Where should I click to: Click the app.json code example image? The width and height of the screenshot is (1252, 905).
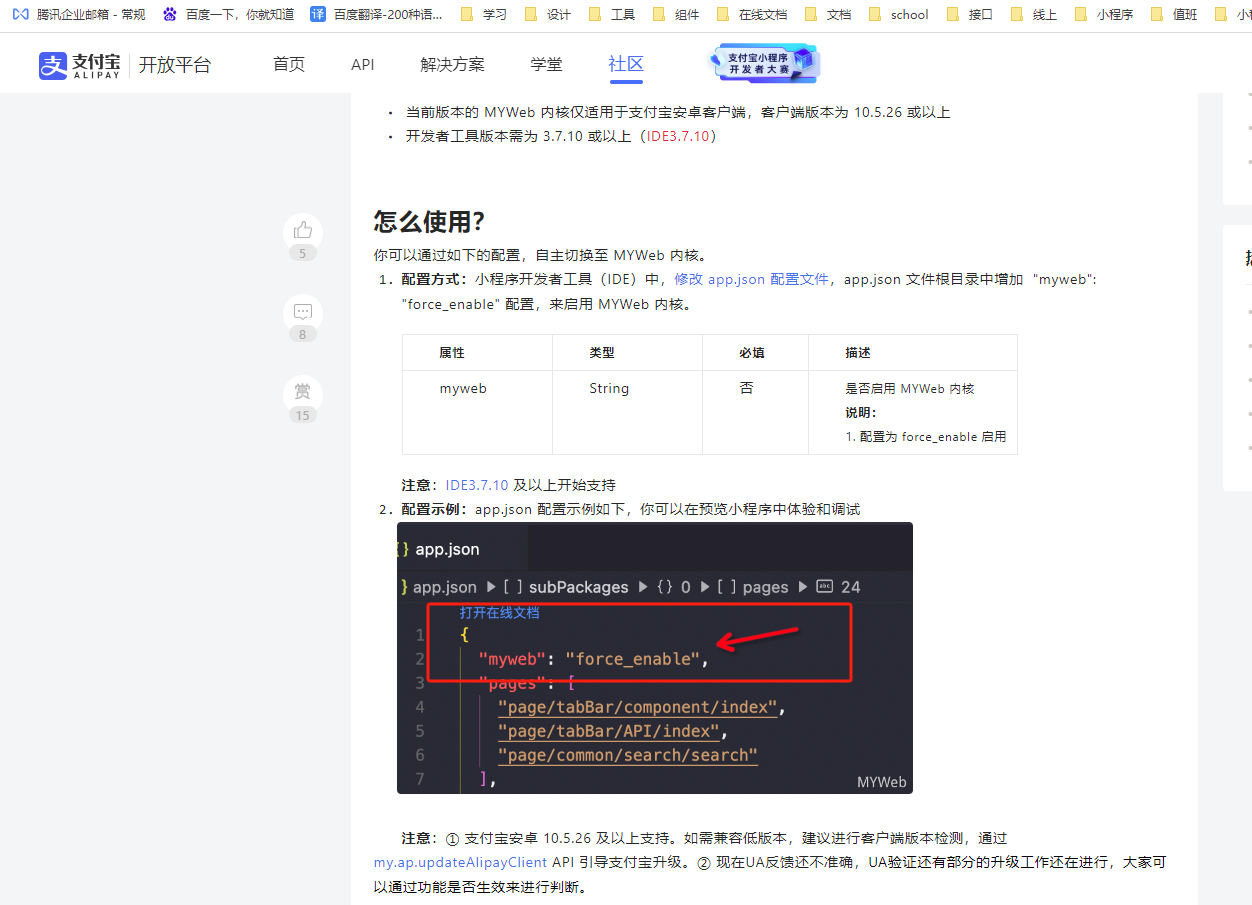coord(655,658)
